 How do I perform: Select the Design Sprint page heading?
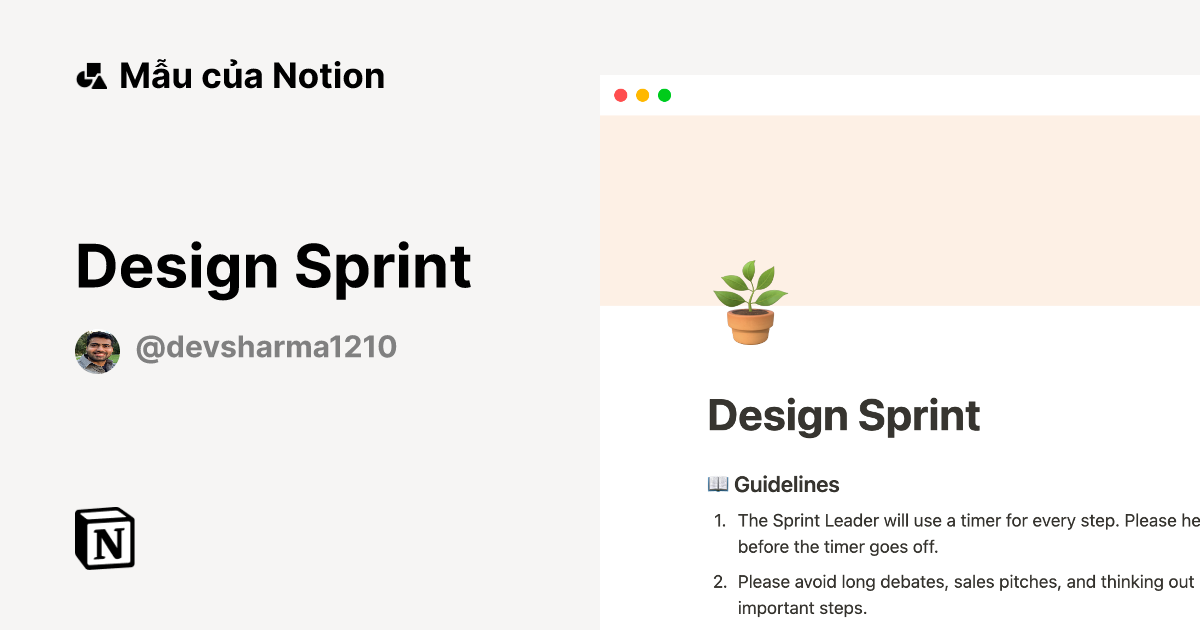(x=843, y=415)
